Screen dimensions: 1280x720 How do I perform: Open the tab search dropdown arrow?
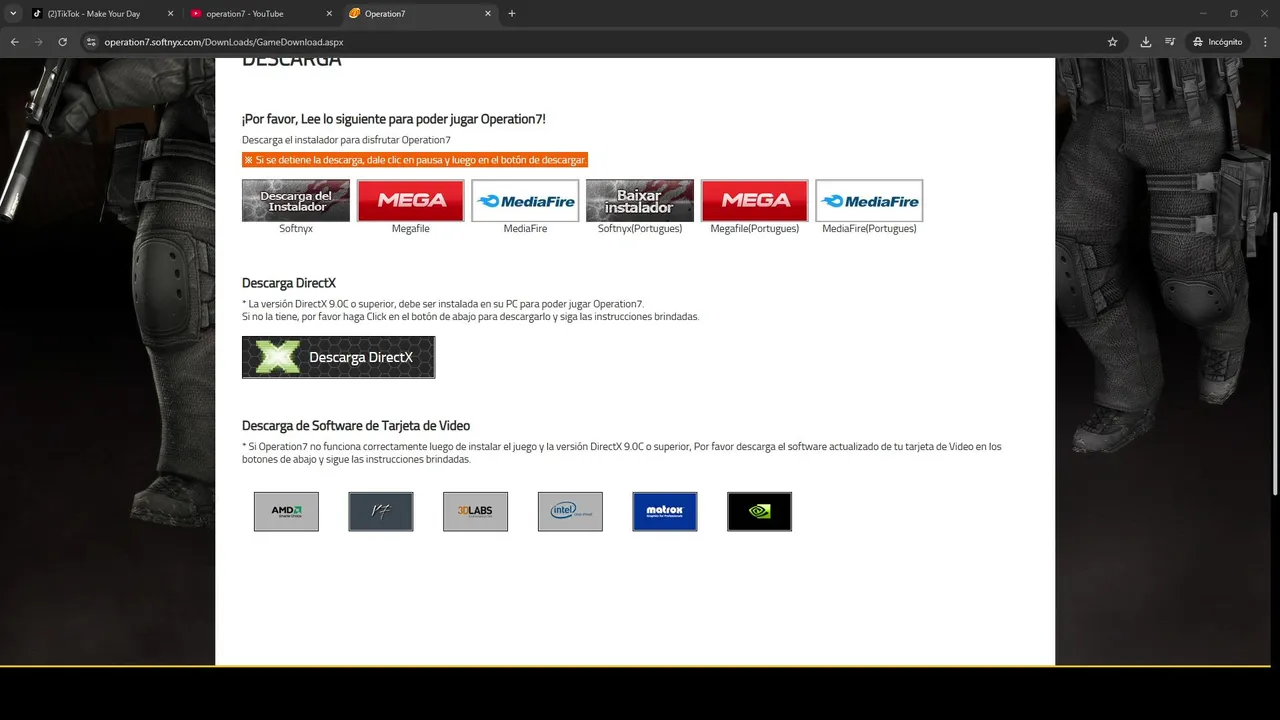click(13, 14)
